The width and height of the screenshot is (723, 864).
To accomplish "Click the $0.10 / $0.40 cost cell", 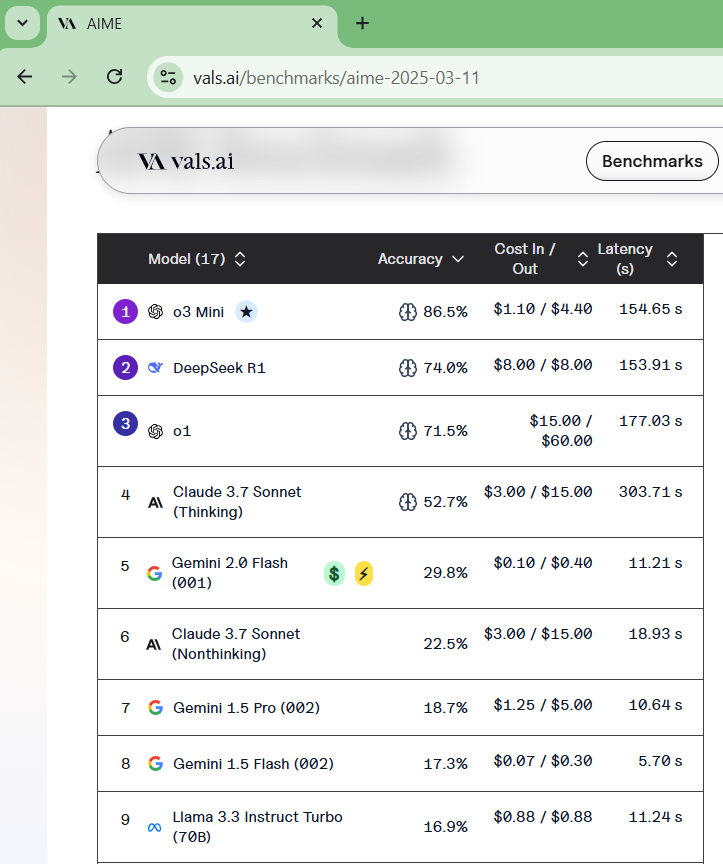I will coord(543,563).
